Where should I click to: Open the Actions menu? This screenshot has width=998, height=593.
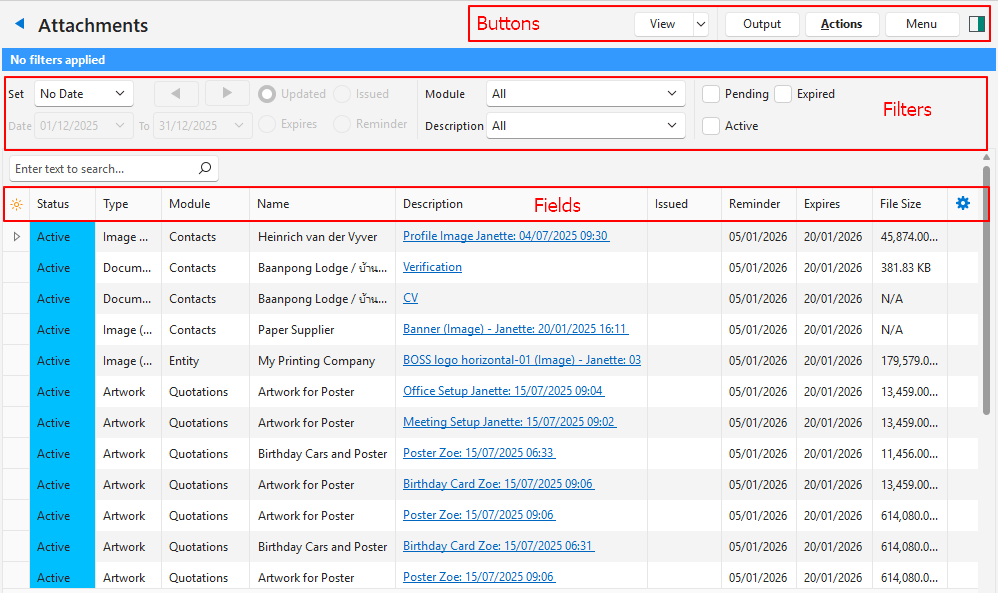point(841,24)
